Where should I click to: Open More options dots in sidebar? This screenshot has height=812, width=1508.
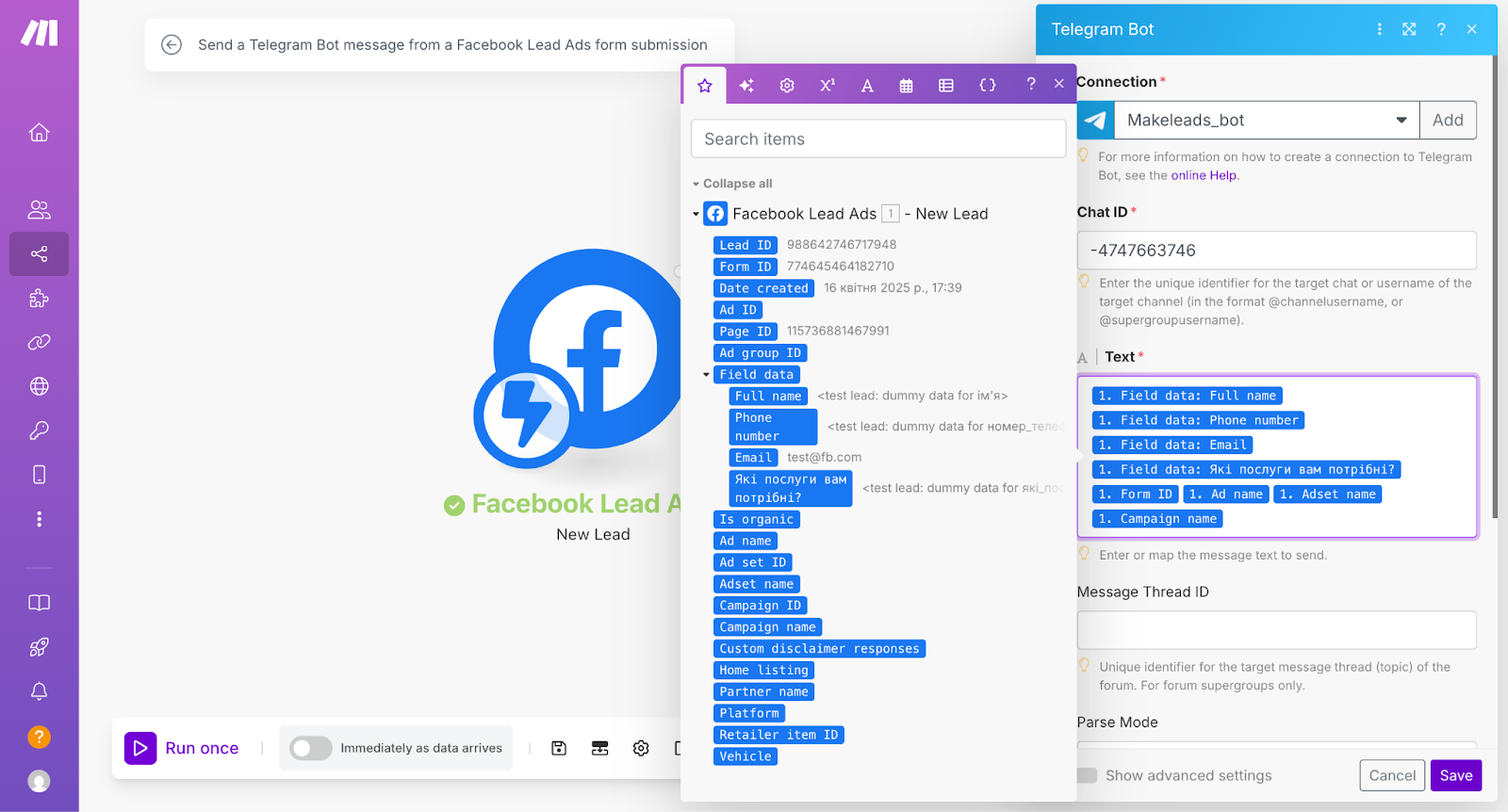[39, 519]
